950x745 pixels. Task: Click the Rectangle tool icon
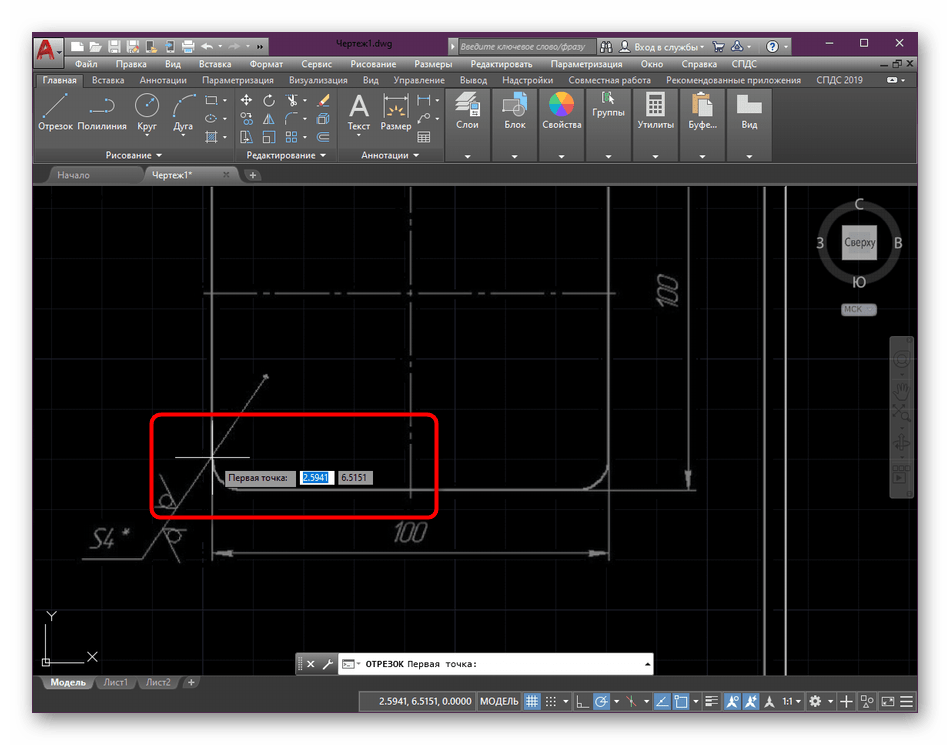tap(211, 100)
